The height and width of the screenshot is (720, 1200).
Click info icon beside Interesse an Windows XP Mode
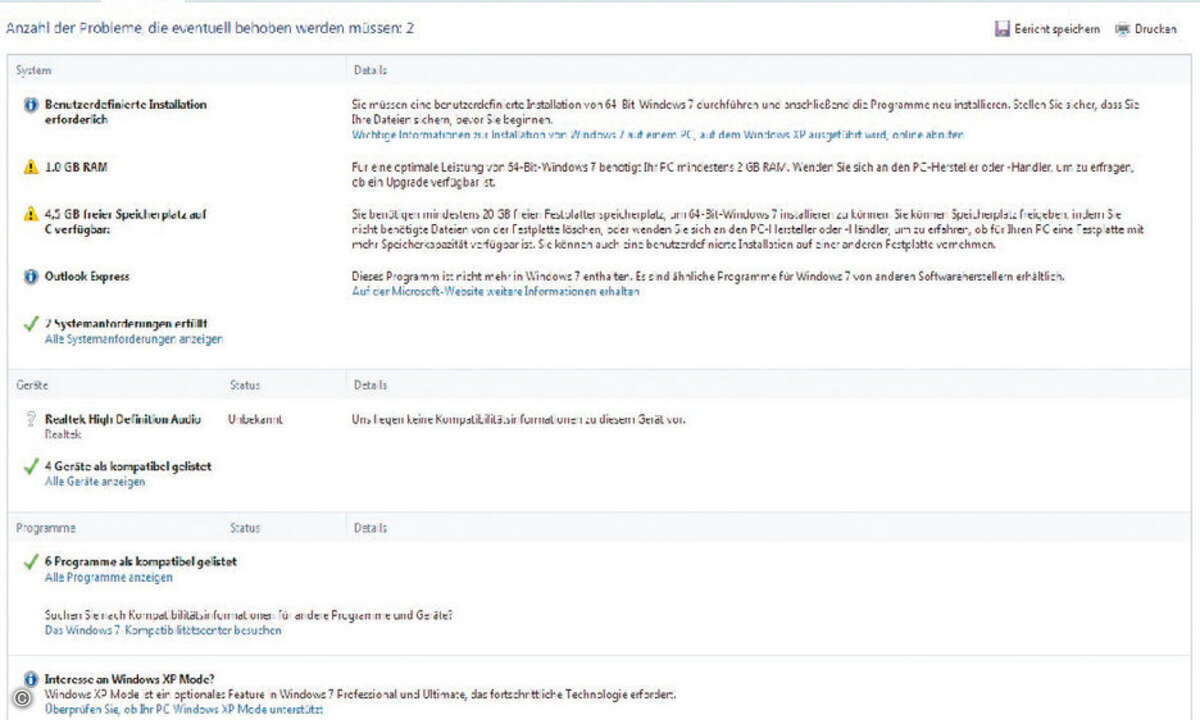30,678
